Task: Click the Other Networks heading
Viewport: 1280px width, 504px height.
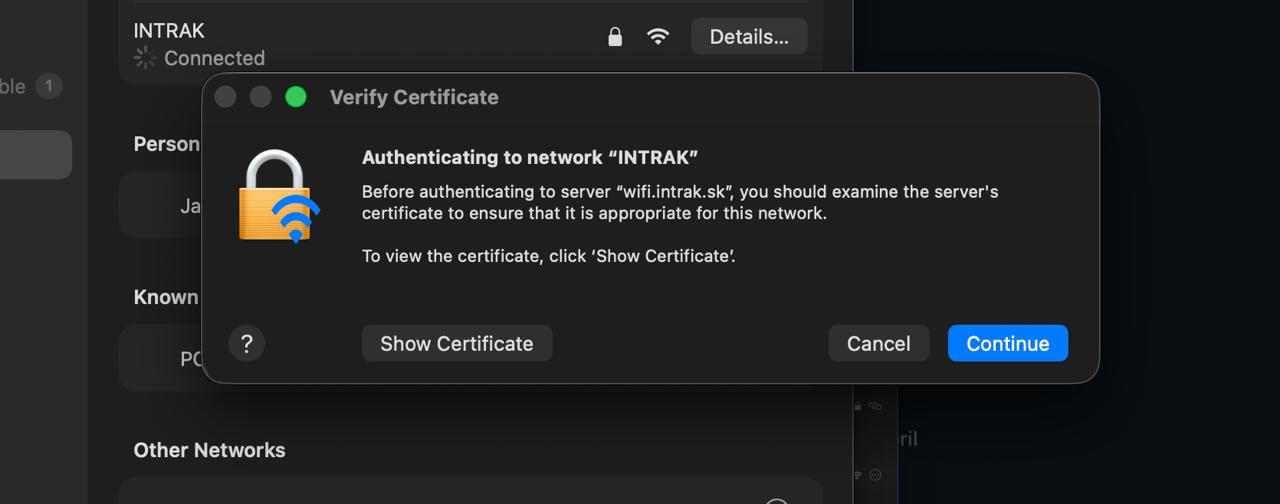Action: click(209, 450)
